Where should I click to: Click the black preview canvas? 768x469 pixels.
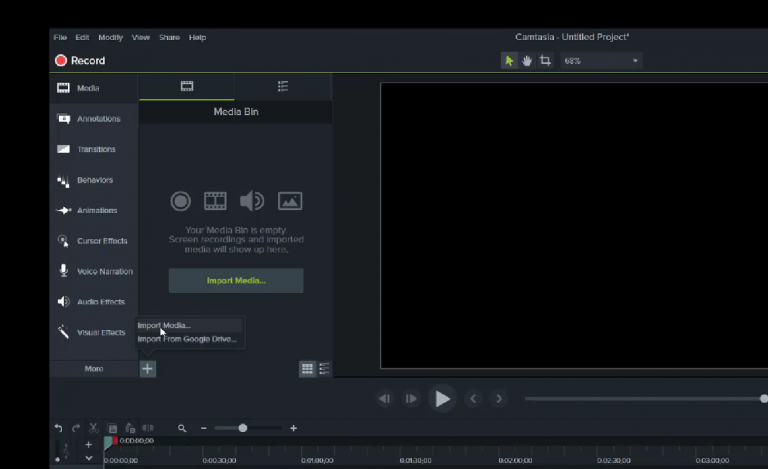coord(574,225)
